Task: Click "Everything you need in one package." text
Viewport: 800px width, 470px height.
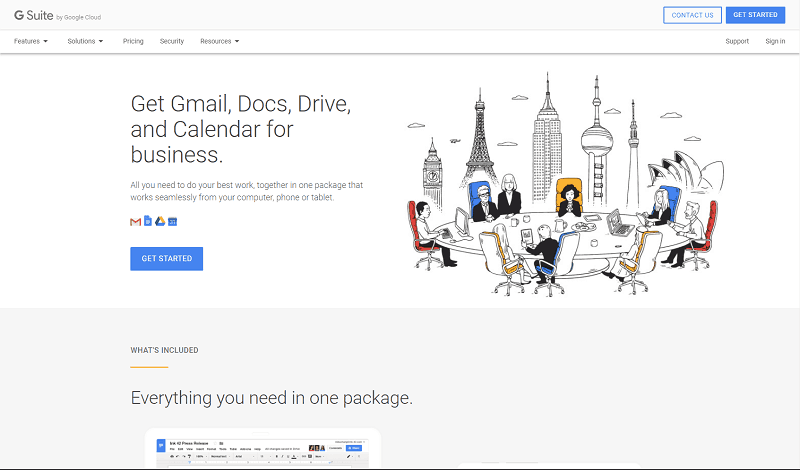Action: [271, 398]
